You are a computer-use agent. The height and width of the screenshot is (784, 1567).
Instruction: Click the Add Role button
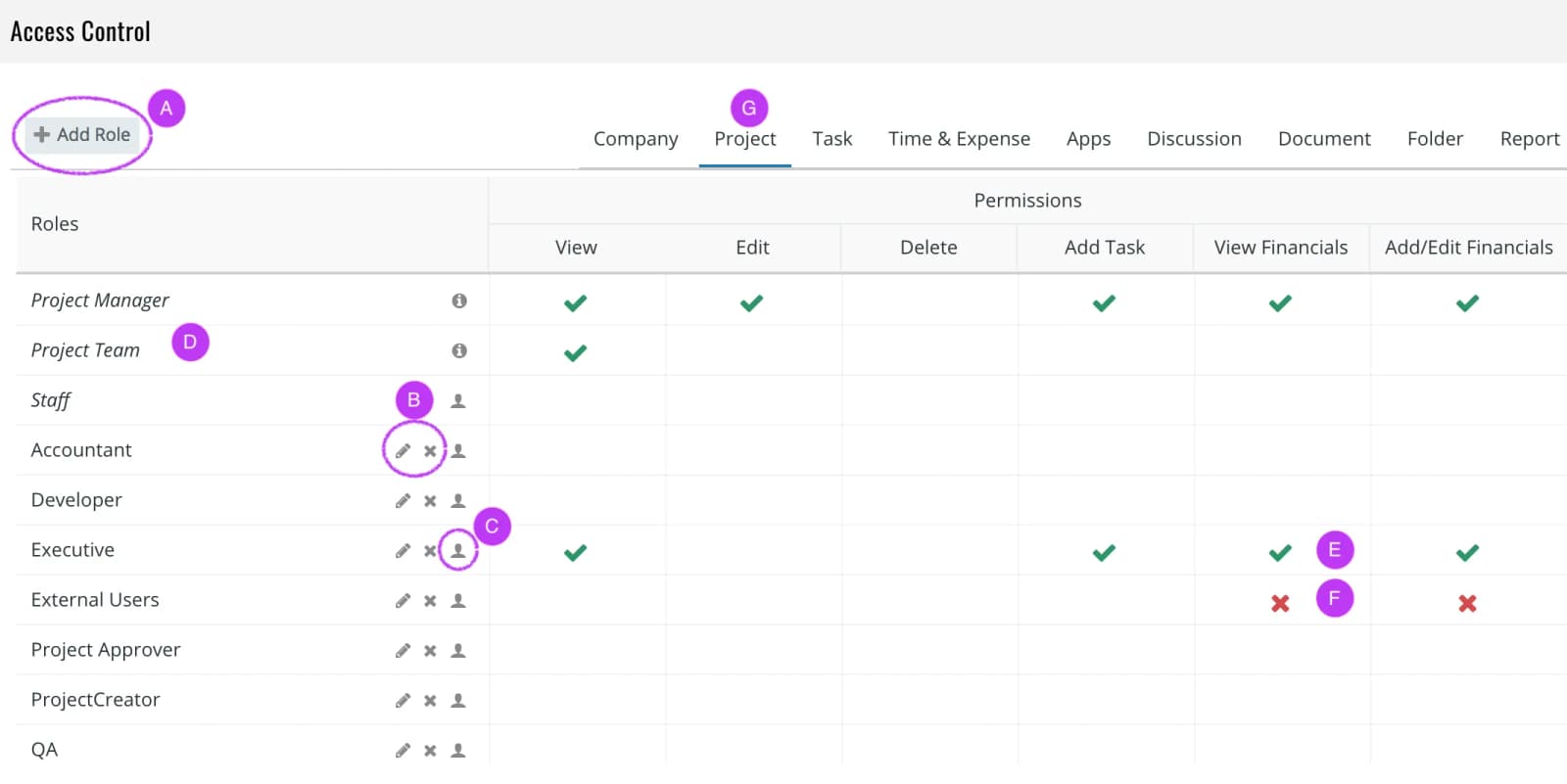(82, 135)
